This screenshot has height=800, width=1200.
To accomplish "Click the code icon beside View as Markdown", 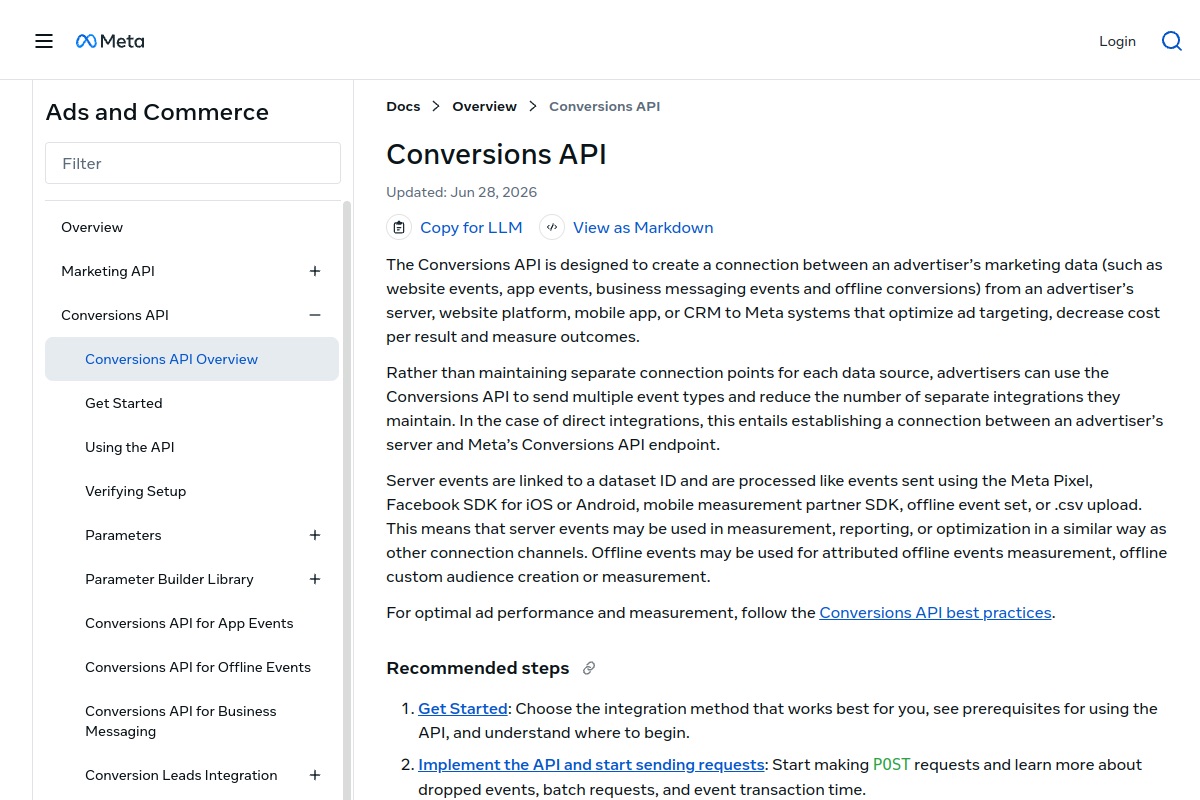I will pos(552,227).
